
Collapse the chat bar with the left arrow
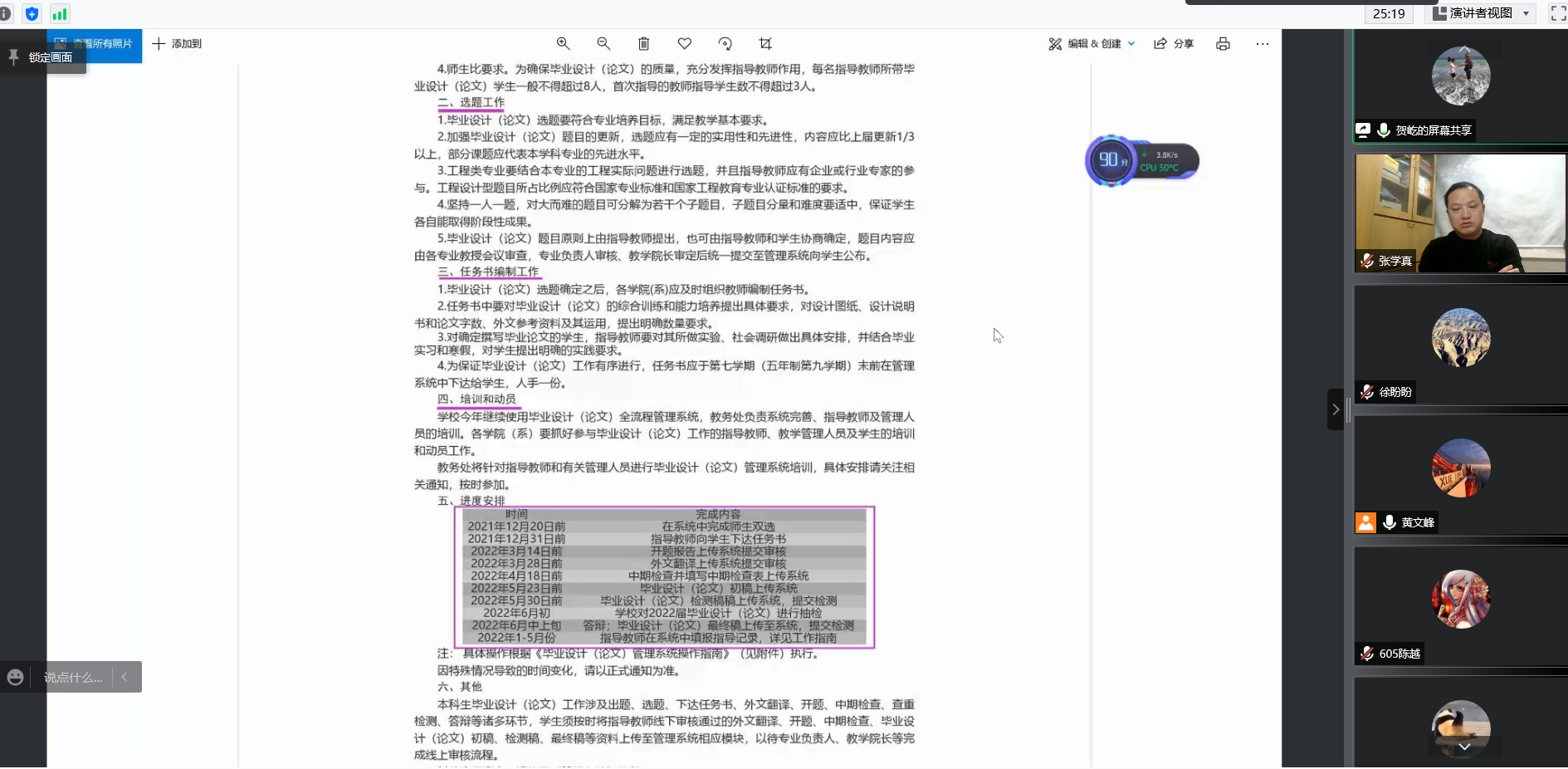[125, 677]
